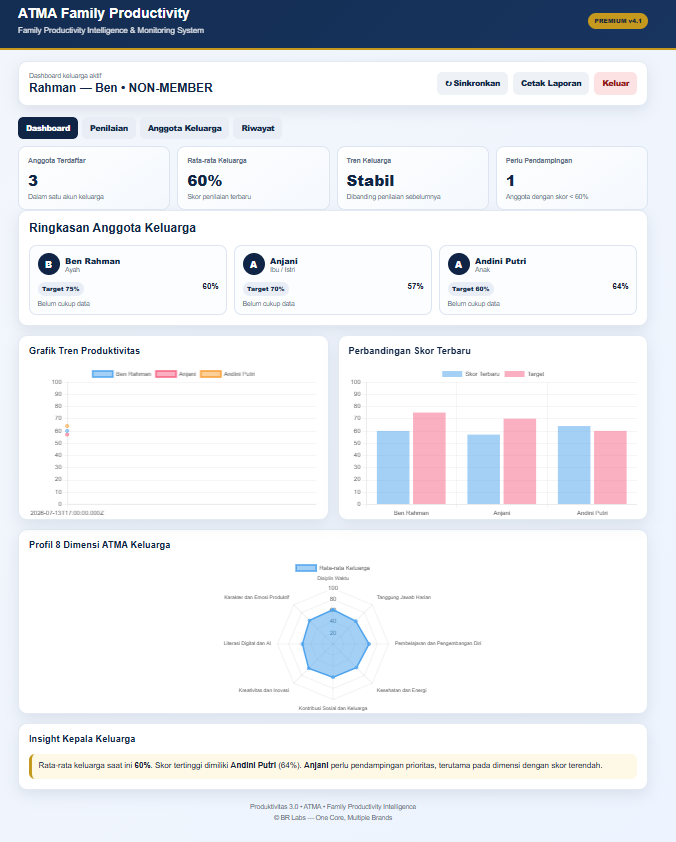
Task: Click the Insight Kepala Keluarga message
Action: point(333,766)
